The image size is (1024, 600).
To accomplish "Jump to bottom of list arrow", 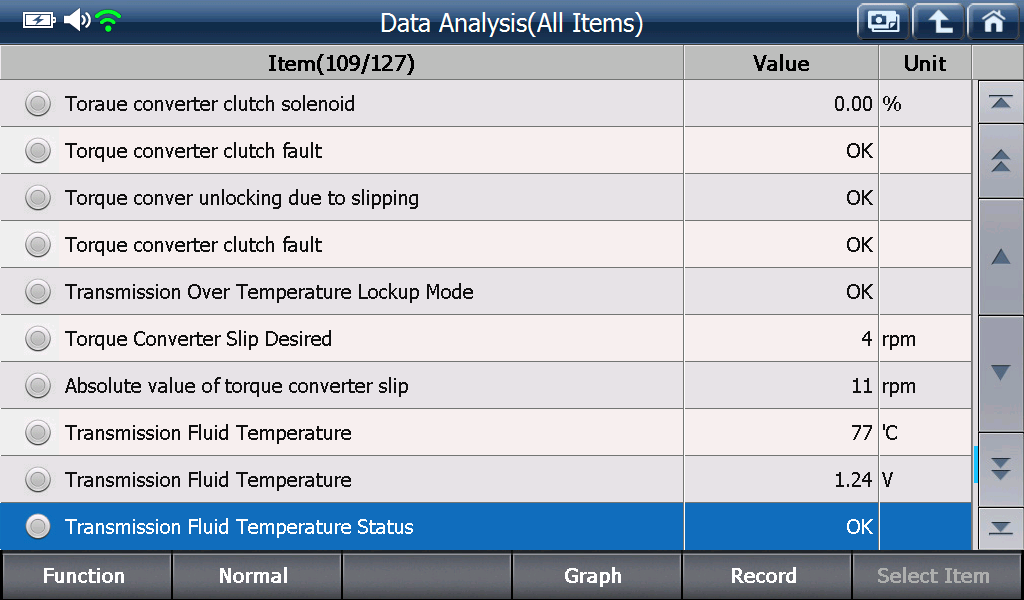I will pyautogui.click(x=1000, y=528).
